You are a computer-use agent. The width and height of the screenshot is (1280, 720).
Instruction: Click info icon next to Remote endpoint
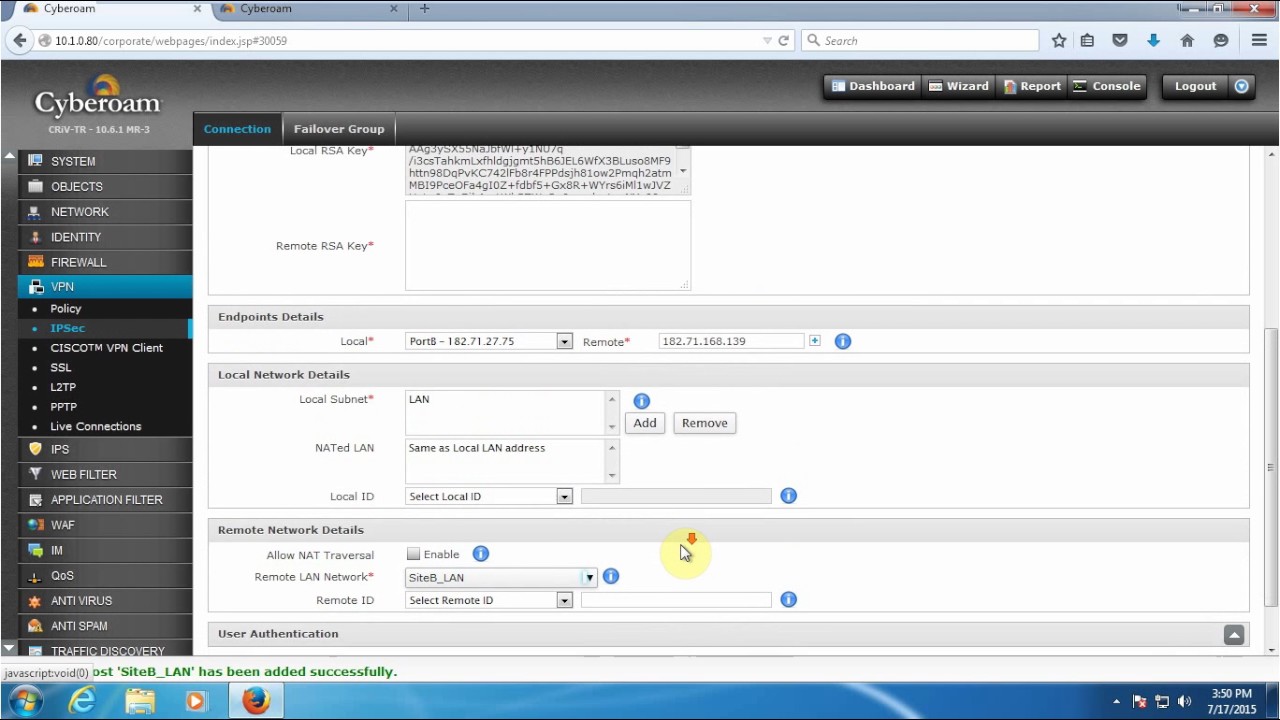point(843,342)
